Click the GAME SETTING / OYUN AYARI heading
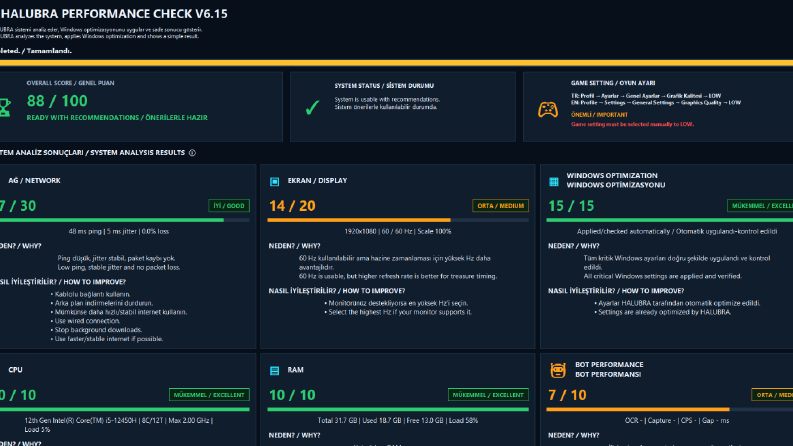This screenshot has width=793, height=446. (x=613, y=83)
